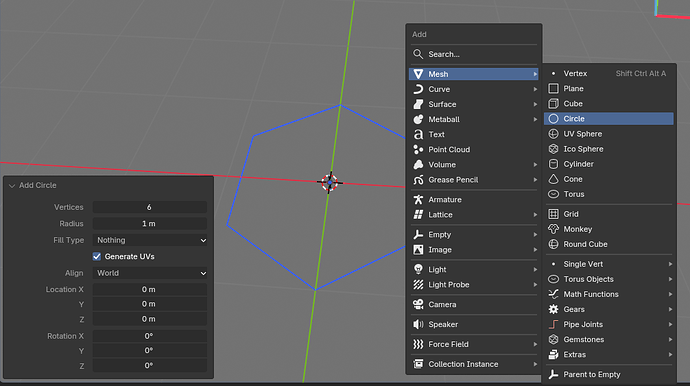Image resolution: width=690 pixels, height=386 pixels.
Task: Toggle the Generate UVs checkbox
Action: point(97,257)
